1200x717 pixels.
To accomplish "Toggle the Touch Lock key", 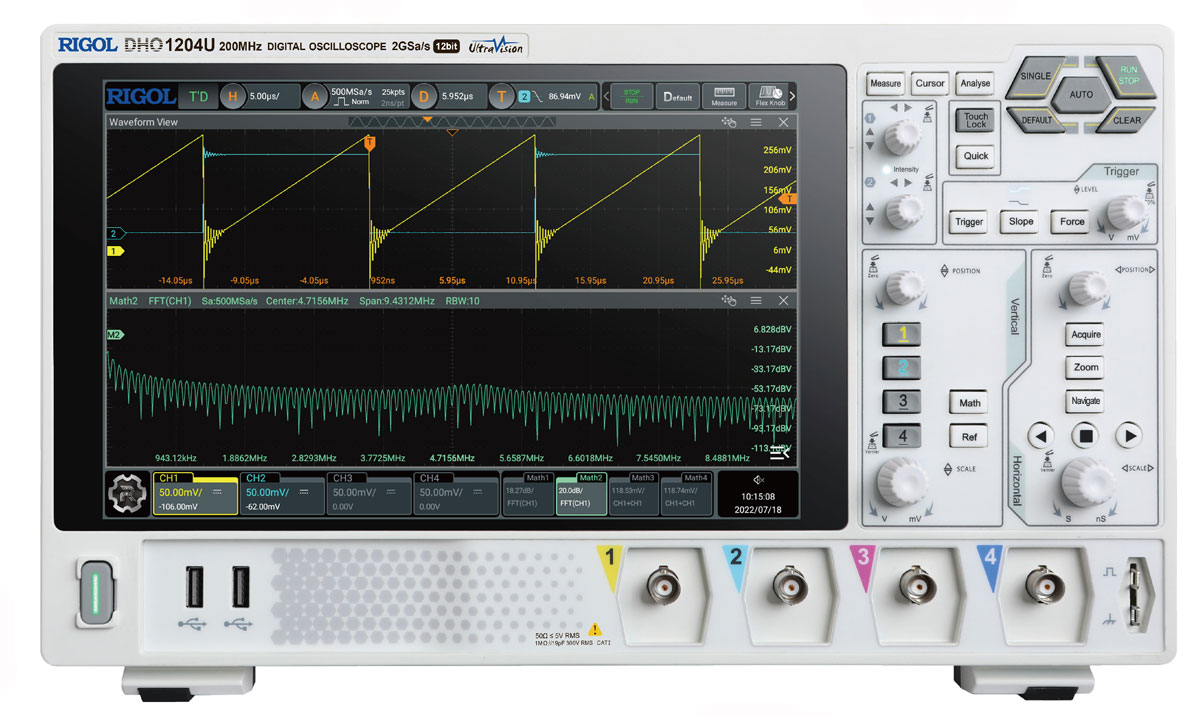I will 976,120.
